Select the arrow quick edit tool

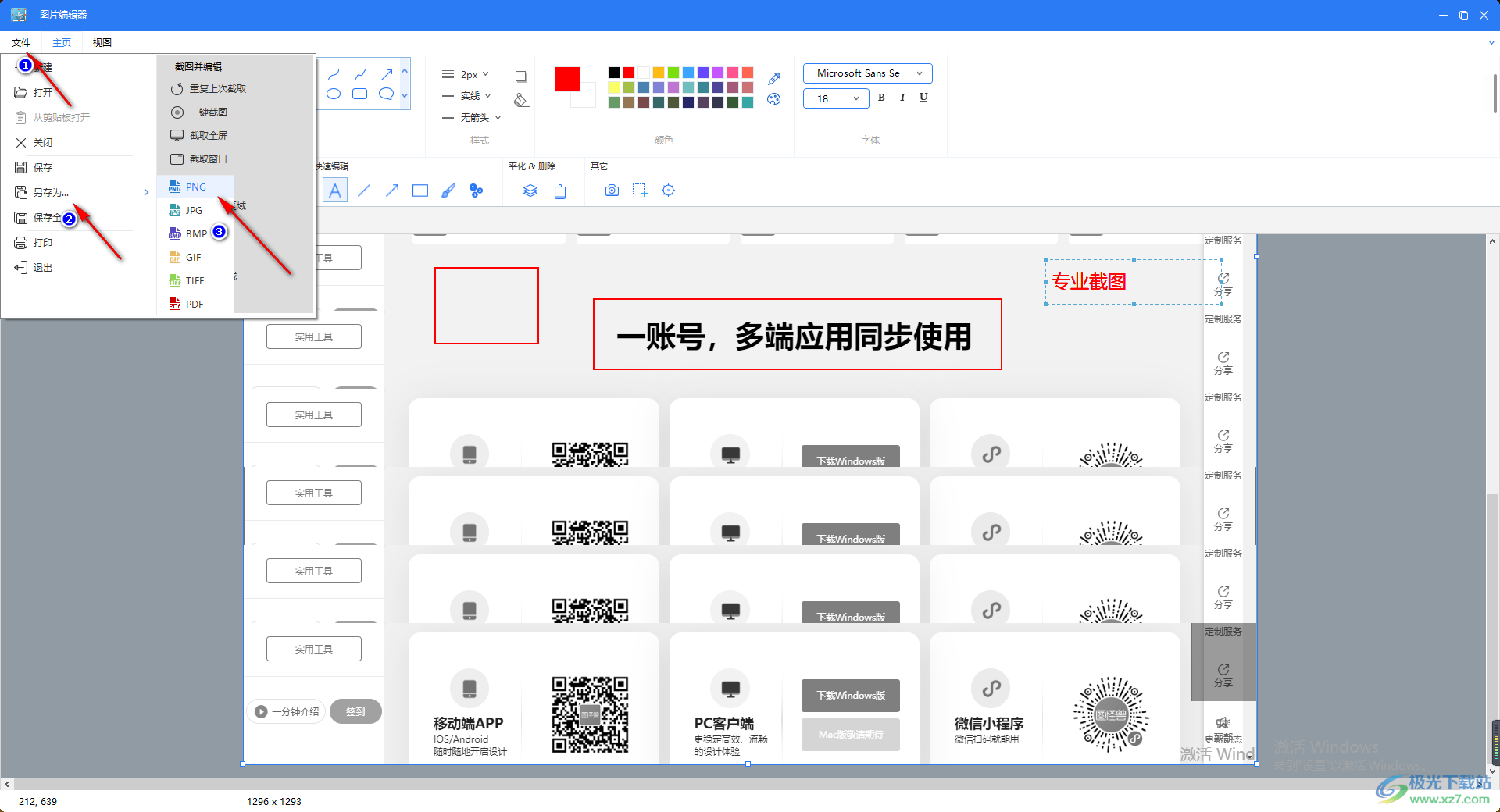tap(392, 191)
